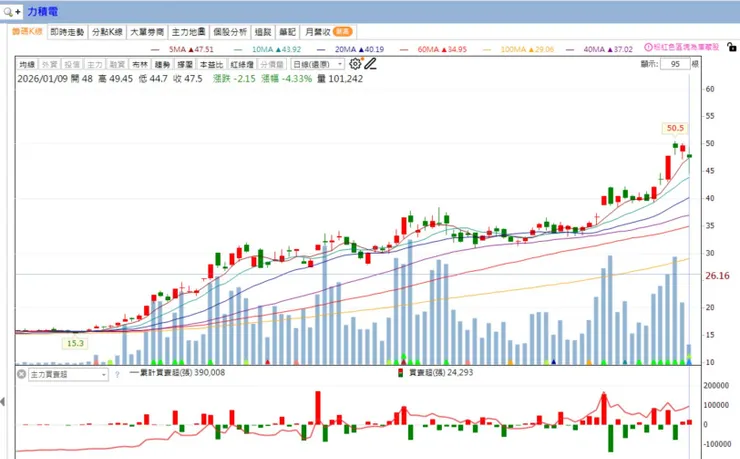This screenshot has height=459, width=740.
Task: Open the question mark help for 主力買賣超
Action: click(x=117, y=375)
